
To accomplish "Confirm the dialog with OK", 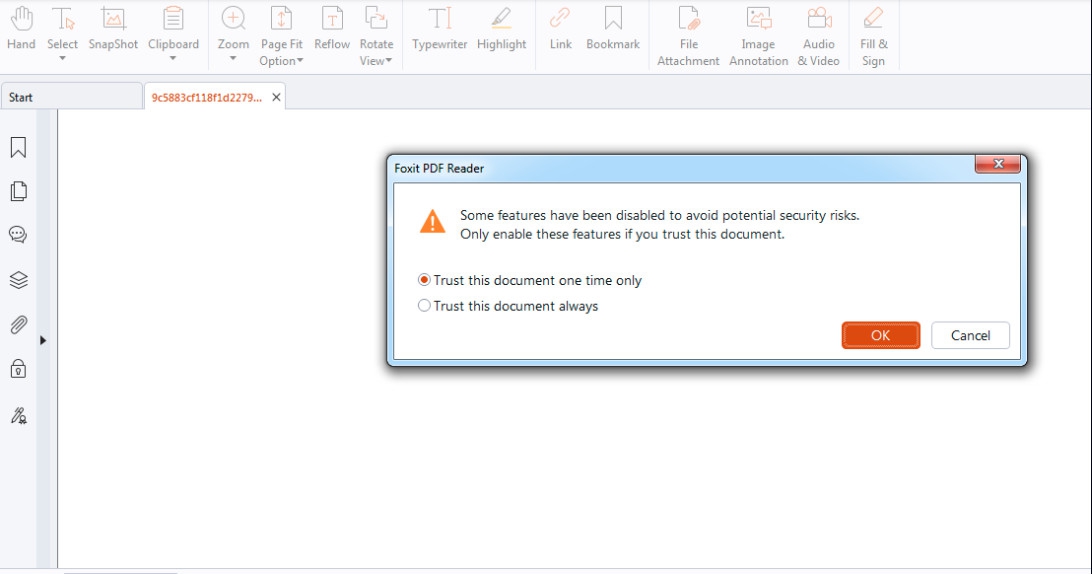I will point(880,335).
